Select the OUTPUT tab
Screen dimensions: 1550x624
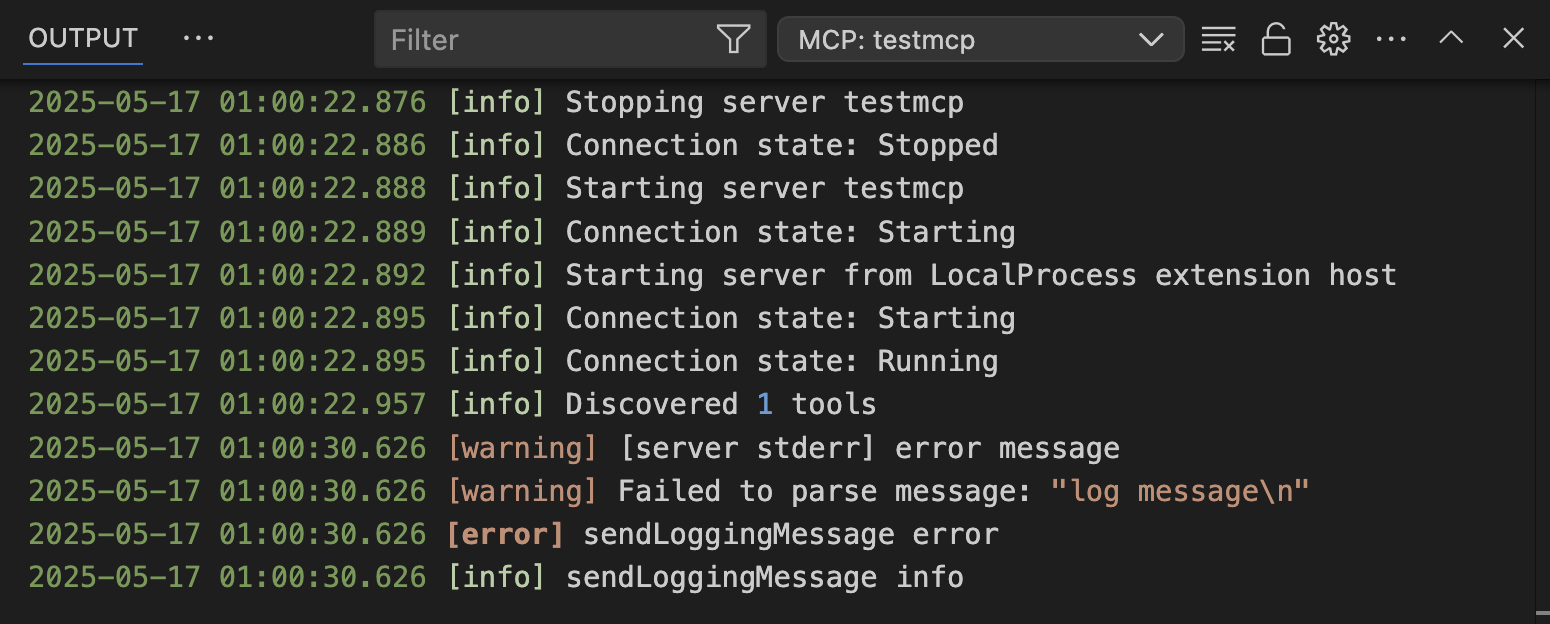click(83, 39)
